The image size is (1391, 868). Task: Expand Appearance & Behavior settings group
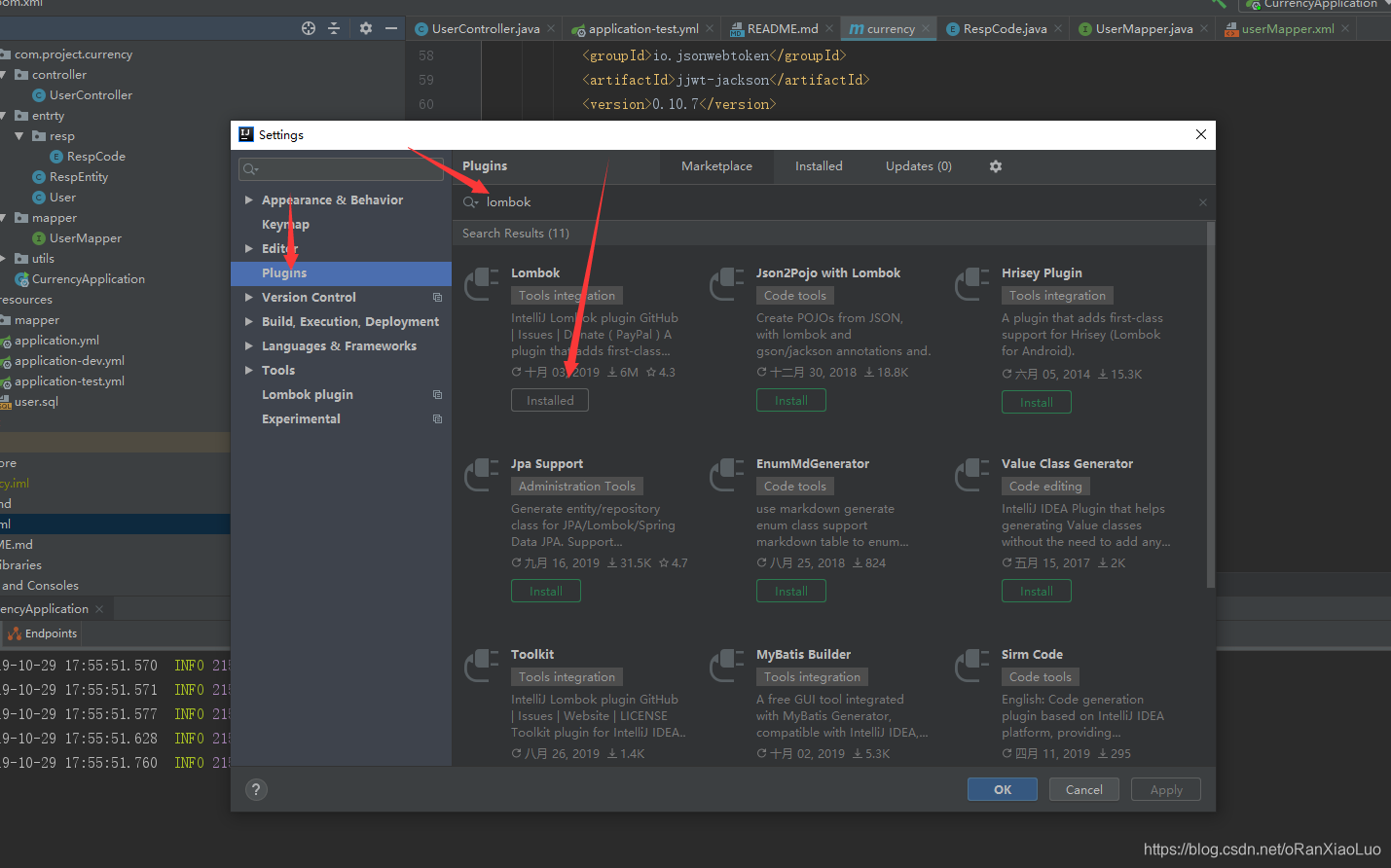click(x=249, y=200)
